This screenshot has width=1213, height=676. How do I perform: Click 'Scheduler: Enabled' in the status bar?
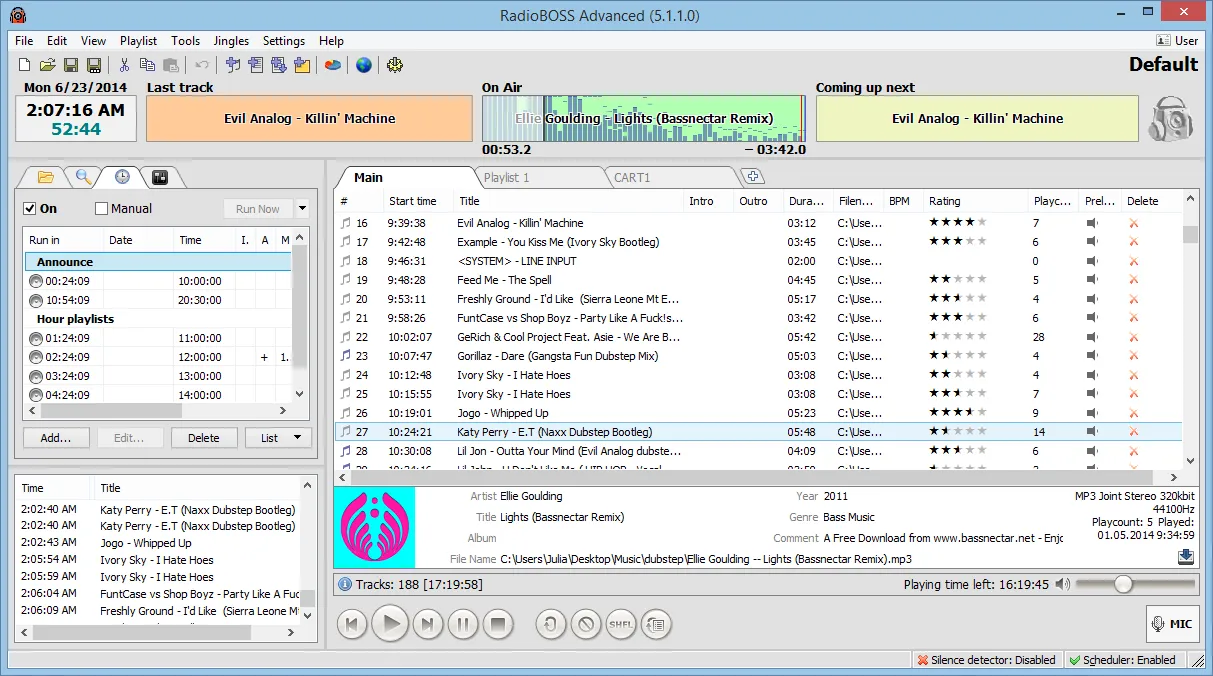click(1125, 660)
